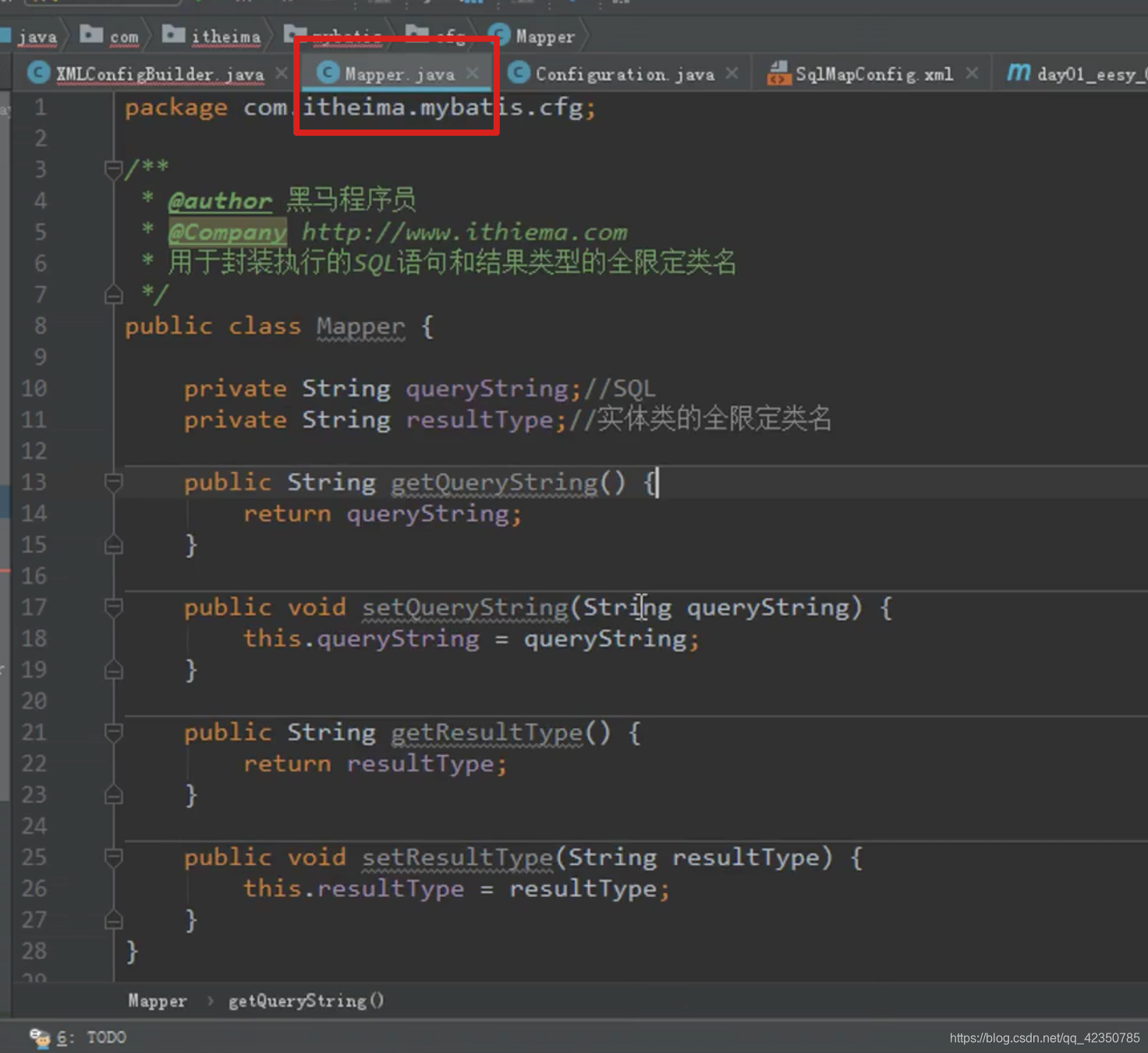Screen dimensions: 1148x1053
Task: Click 'this.resultType' on line 26
Action: point(353,888)
